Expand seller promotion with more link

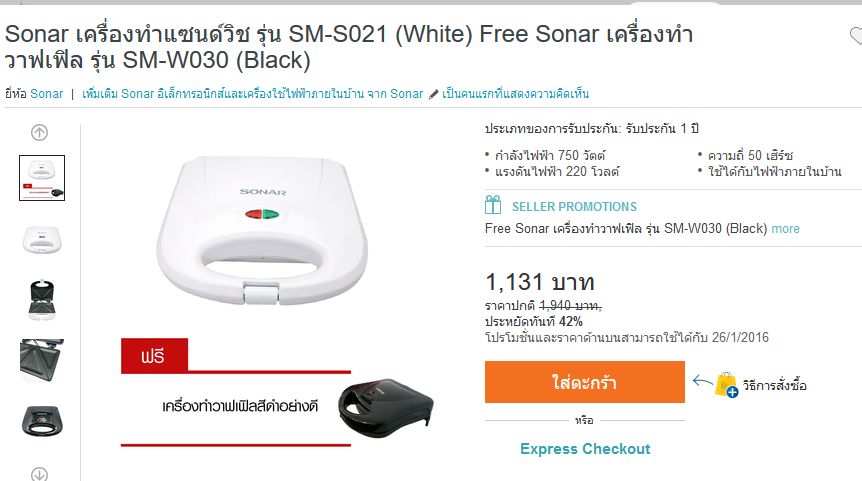click(785, 229)
